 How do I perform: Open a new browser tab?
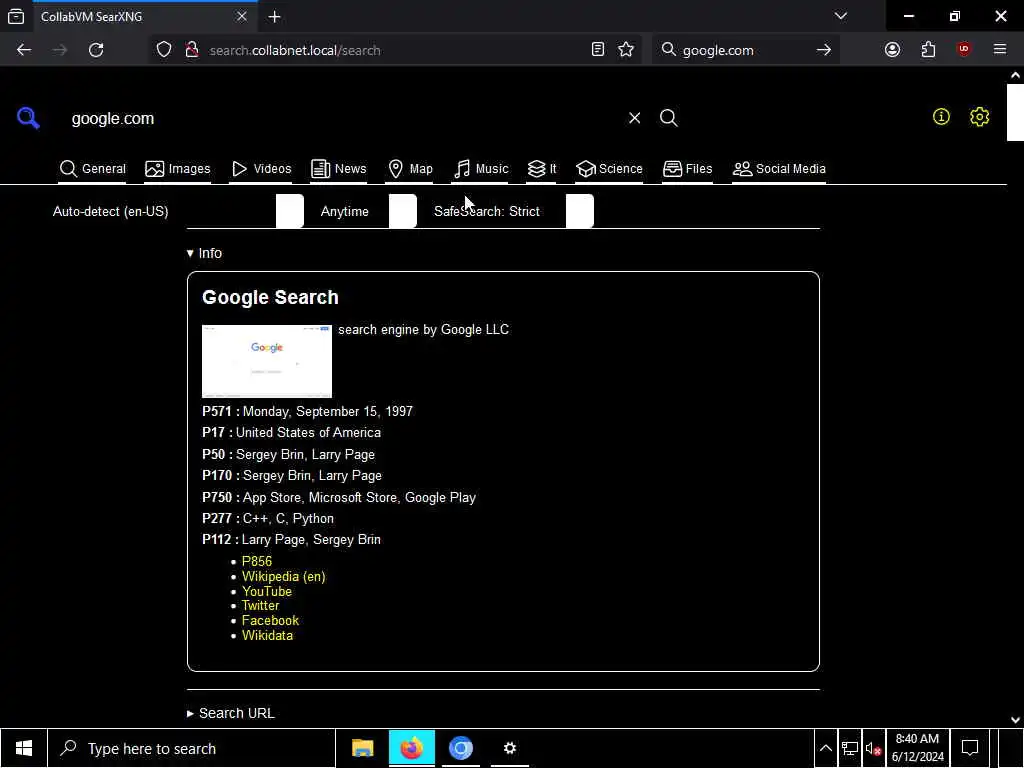(x=274, y=17)
